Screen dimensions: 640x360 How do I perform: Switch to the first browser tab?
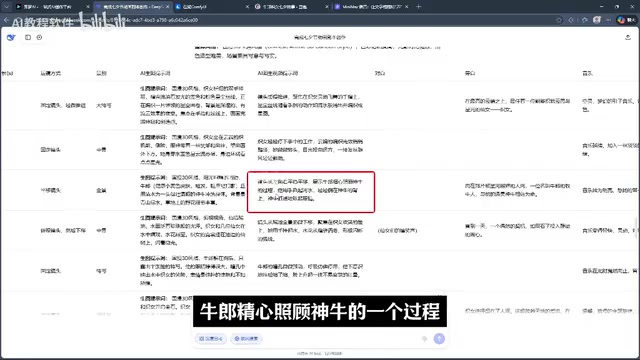point(52,7)
